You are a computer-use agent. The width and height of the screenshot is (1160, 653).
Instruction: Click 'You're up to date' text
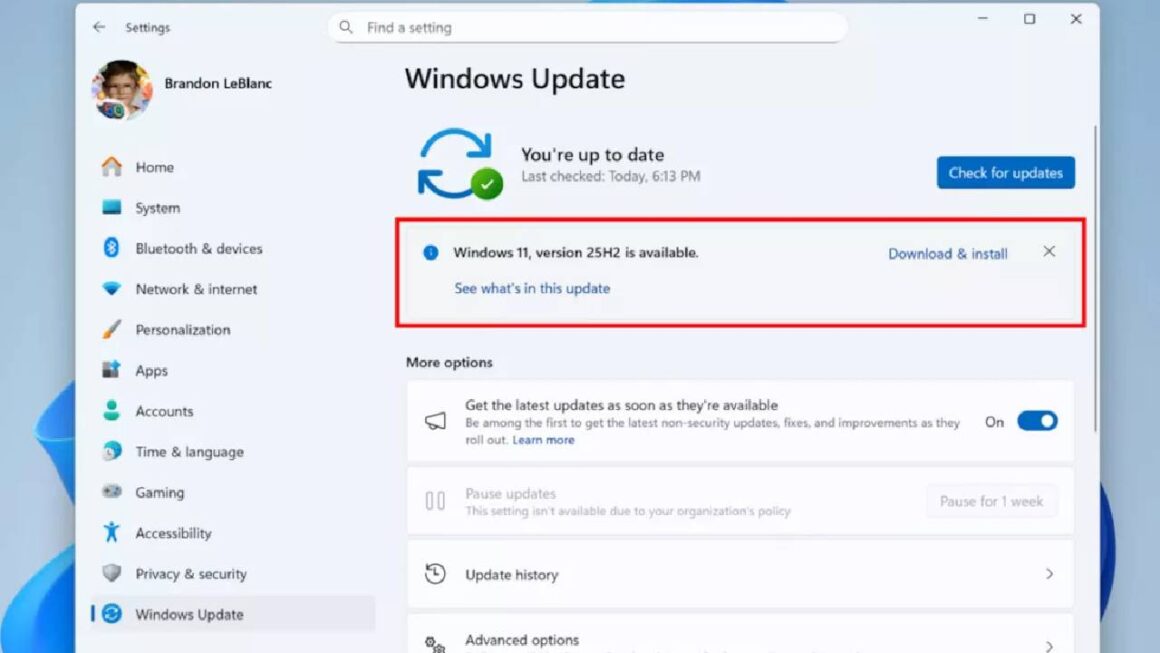[593, 155]
